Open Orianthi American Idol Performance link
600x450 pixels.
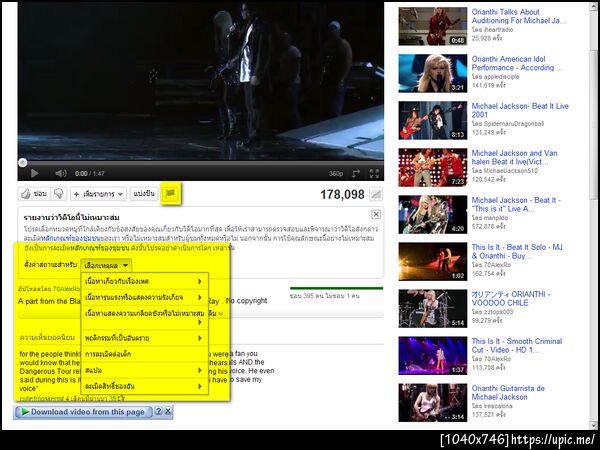tap(517, 64)
